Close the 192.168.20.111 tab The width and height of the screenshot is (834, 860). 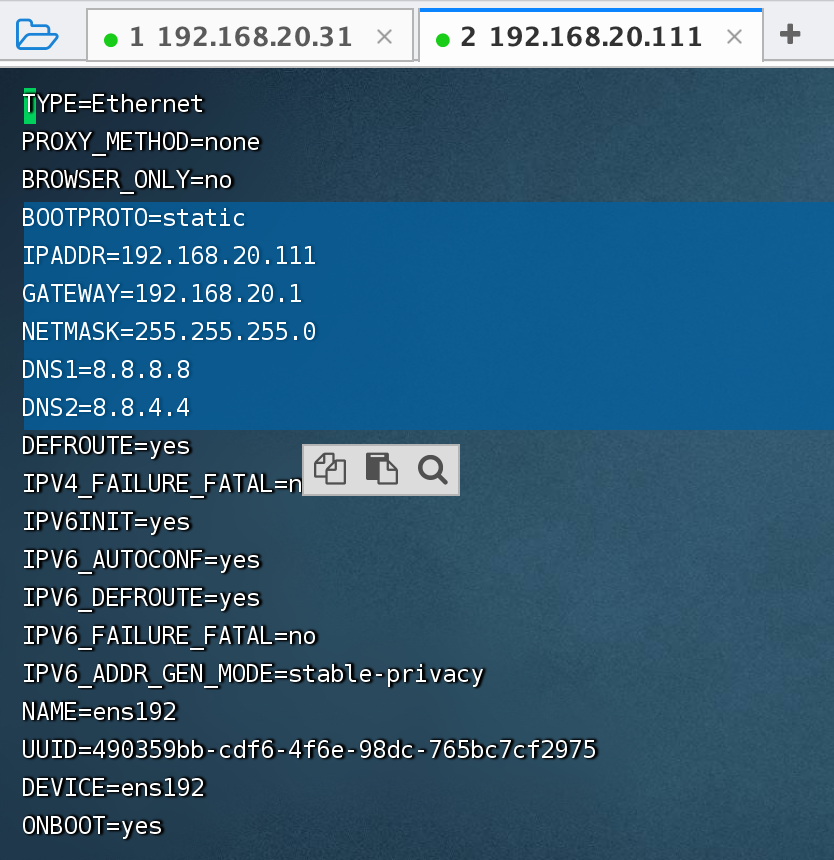click(733, 34)
